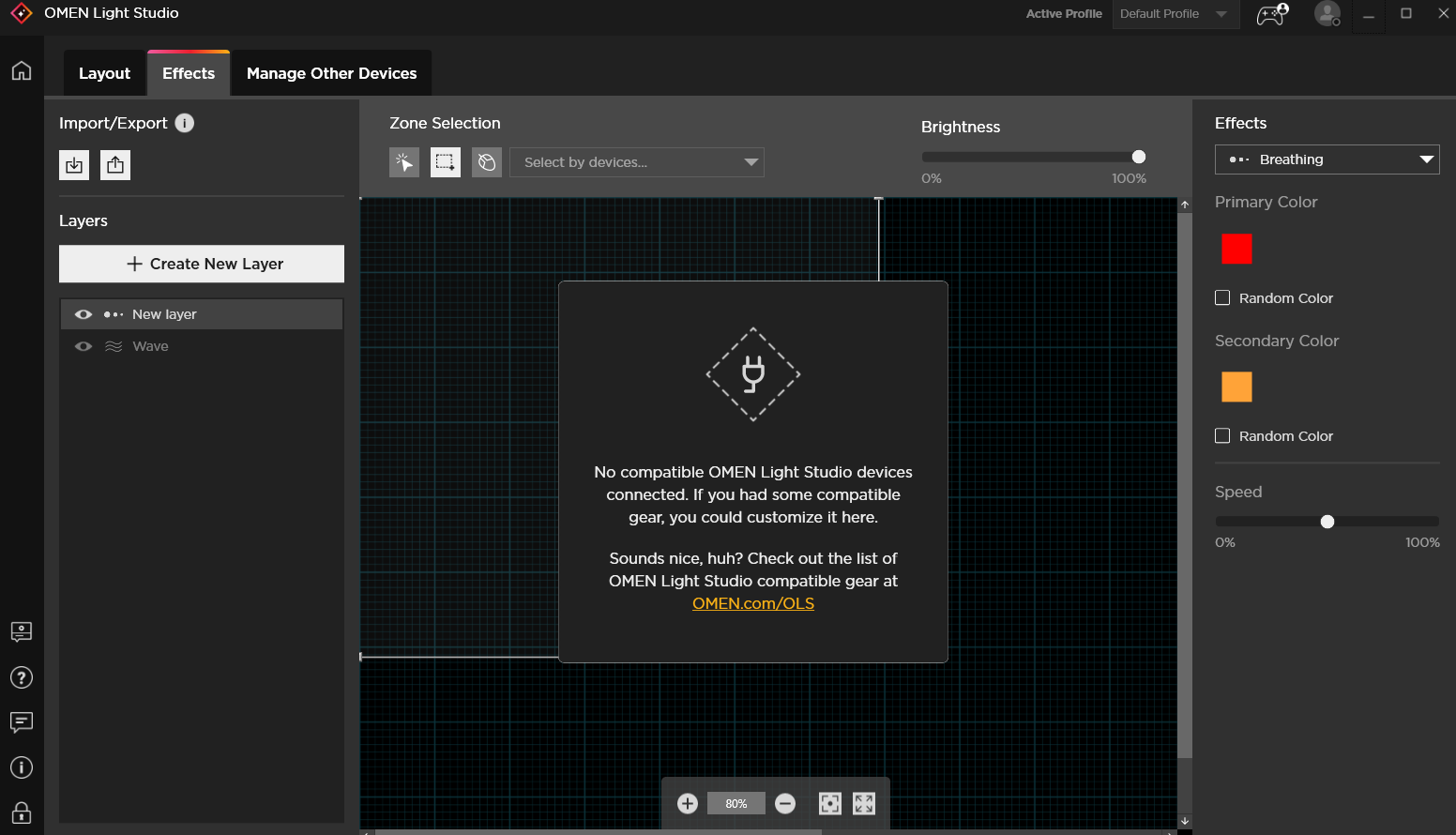
Task: Click the breathing dots icon of New layer
Action: (114, 314)
